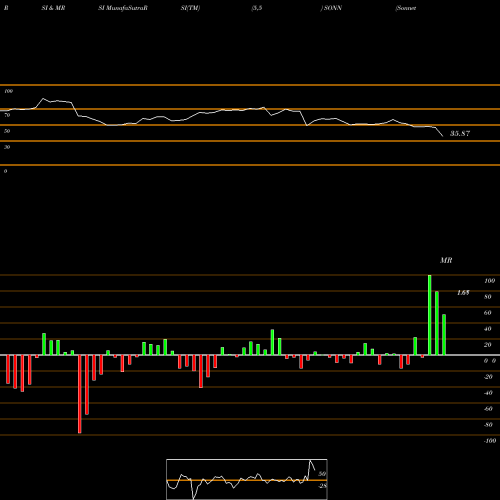Click the longest red MR bar
Image resolution: width=500 pixels, height=500 pixels.
(80, 394)
